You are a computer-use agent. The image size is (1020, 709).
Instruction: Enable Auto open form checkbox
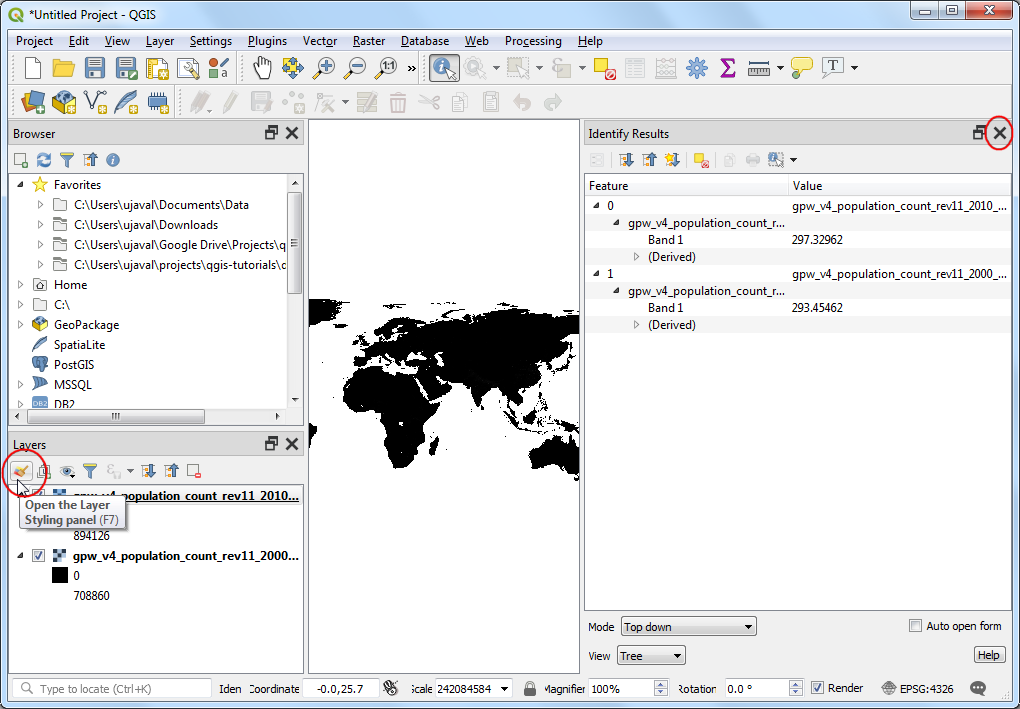[x=915, y=626]
